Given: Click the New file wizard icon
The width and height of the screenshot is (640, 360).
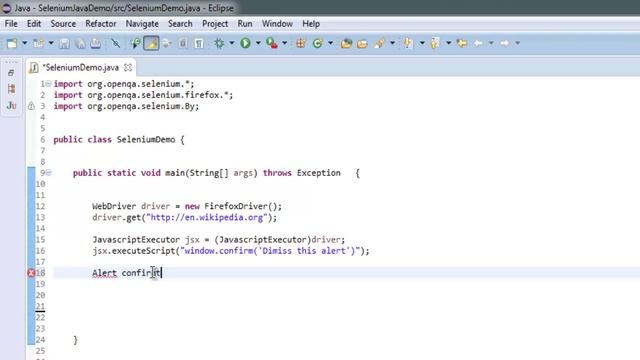Looking at the screenshot, I should (12, 43).
